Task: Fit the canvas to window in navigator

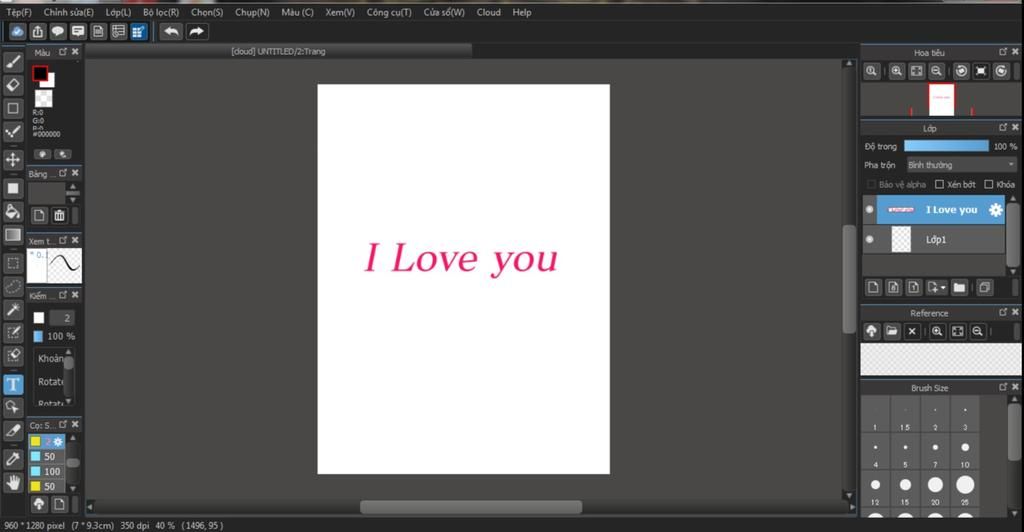Action: pos(916,71)
